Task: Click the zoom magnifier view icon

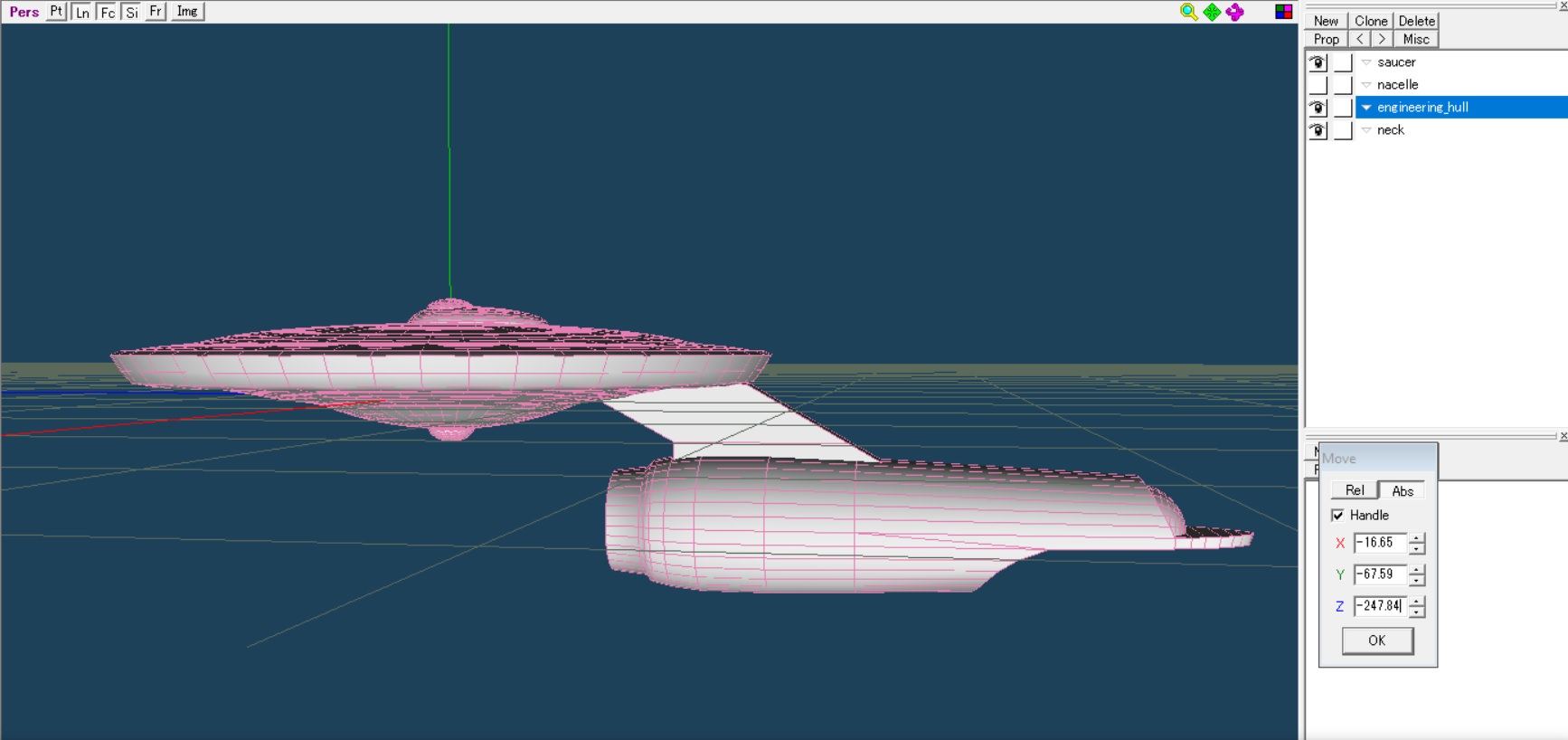Action: 1188,12
